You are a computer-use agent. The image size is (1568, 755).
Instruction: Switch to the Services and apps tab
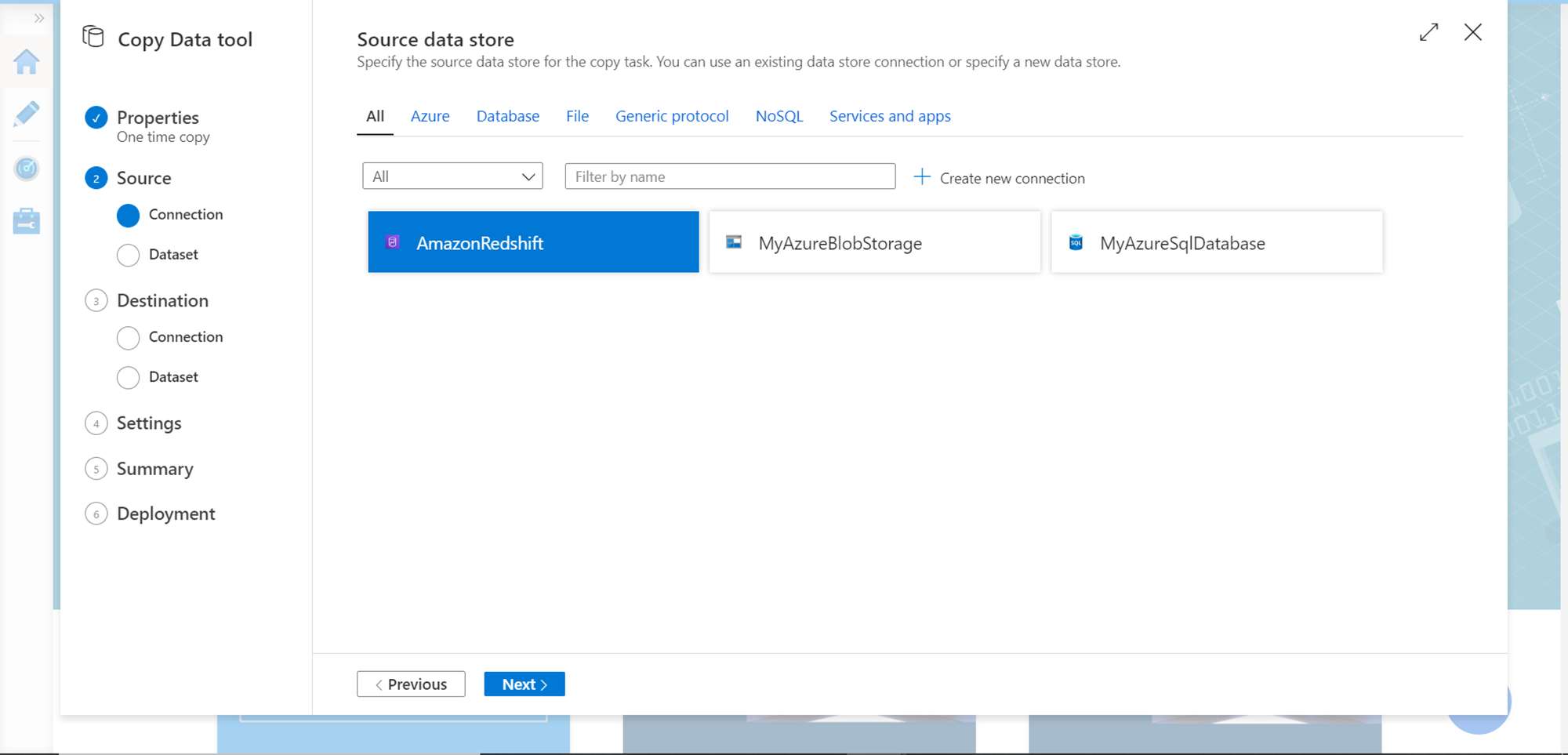click(x=890, y=116)
